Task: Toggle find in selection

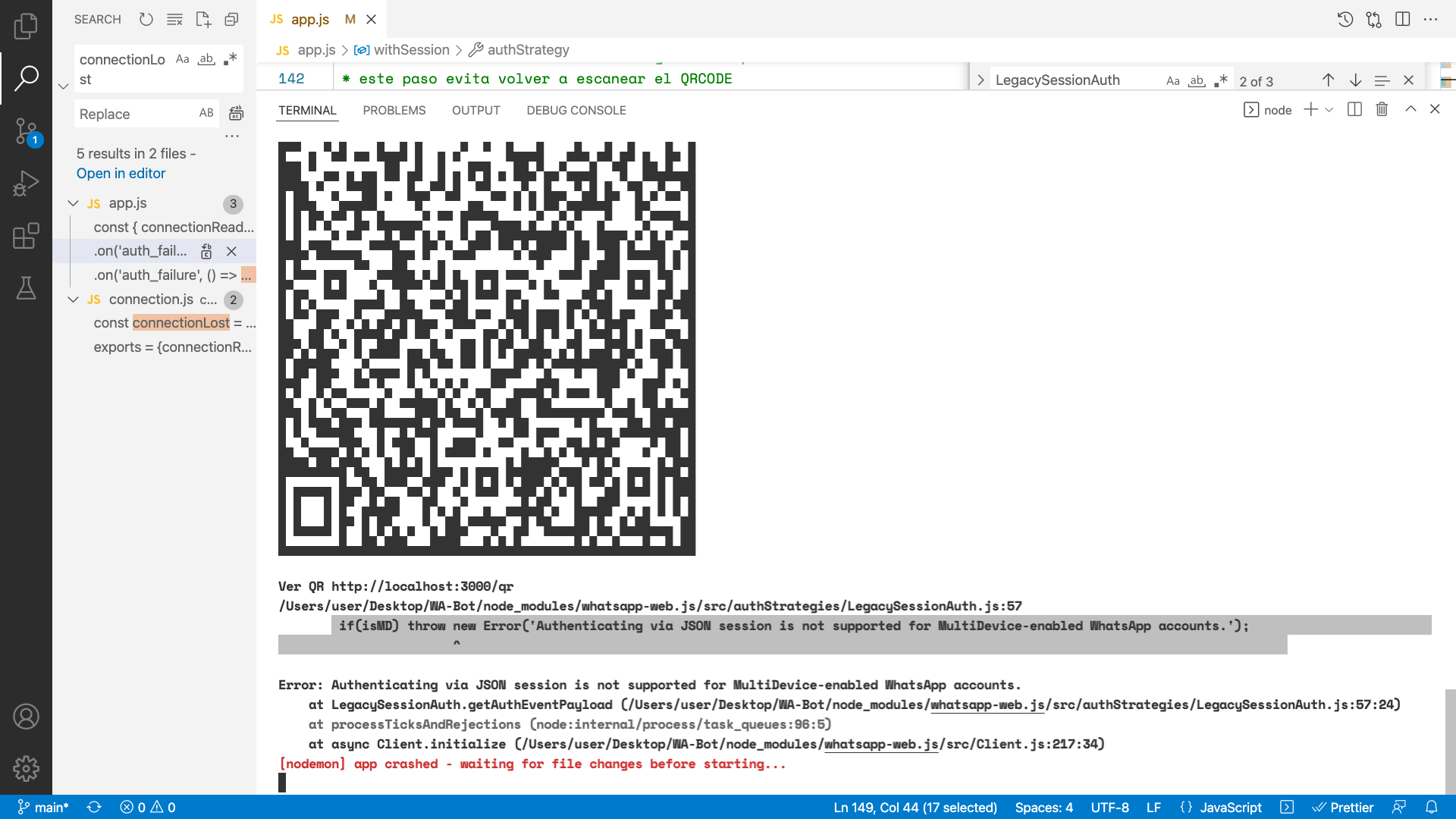Action: point(1382,80)
